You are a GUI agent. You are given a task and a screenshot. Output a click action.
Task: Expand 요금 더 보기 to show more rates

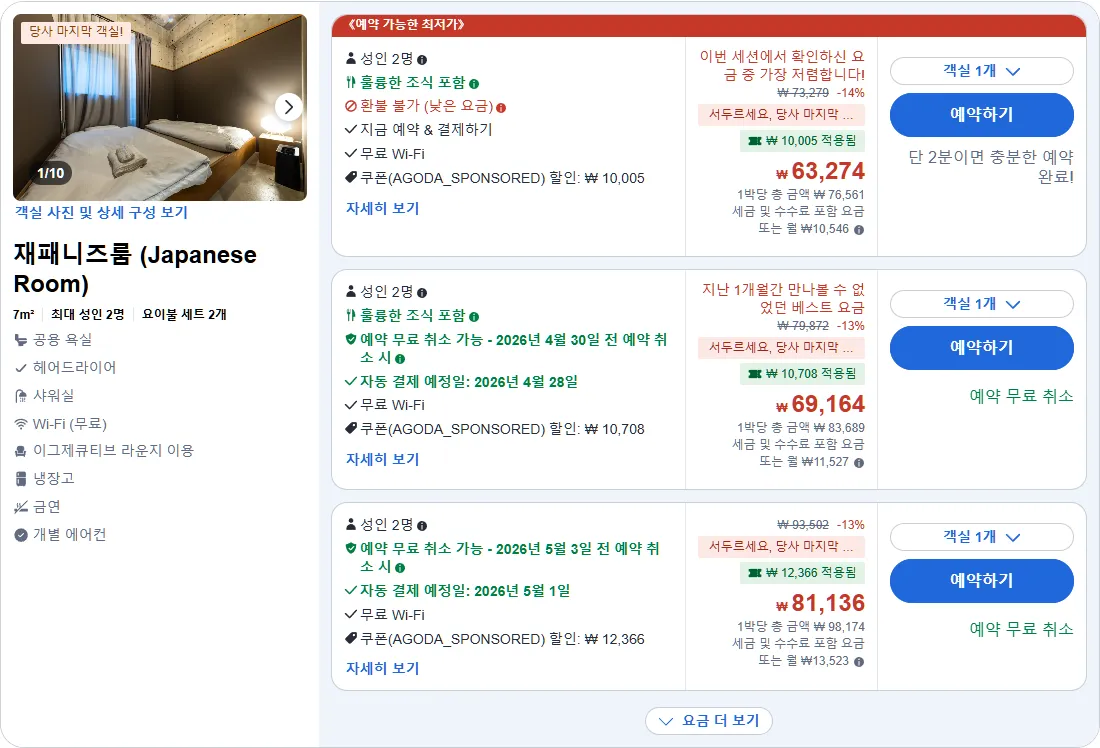click(x=709, y=721)
